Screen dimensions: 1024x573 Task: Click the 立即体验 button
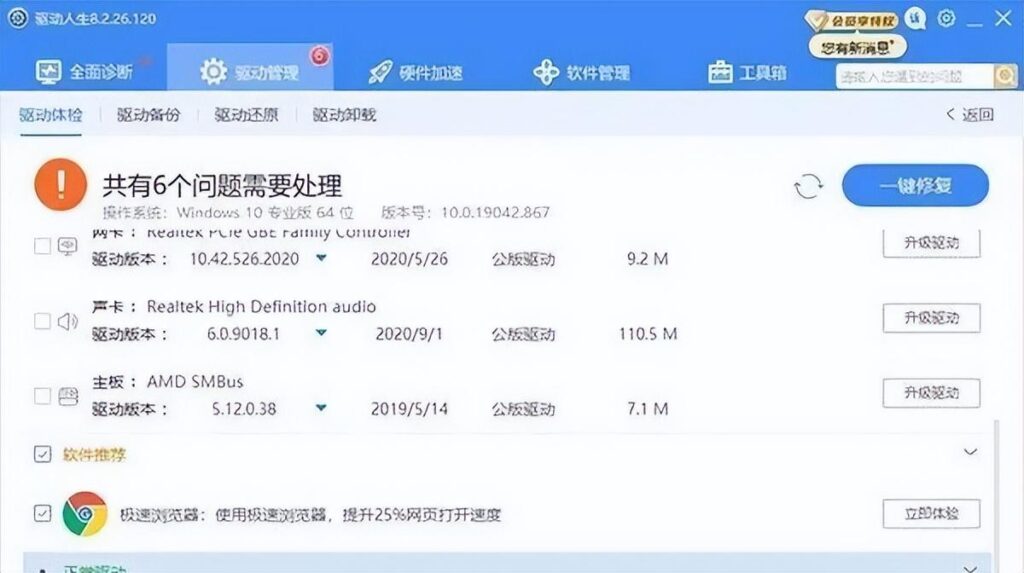tap(931, 514)
